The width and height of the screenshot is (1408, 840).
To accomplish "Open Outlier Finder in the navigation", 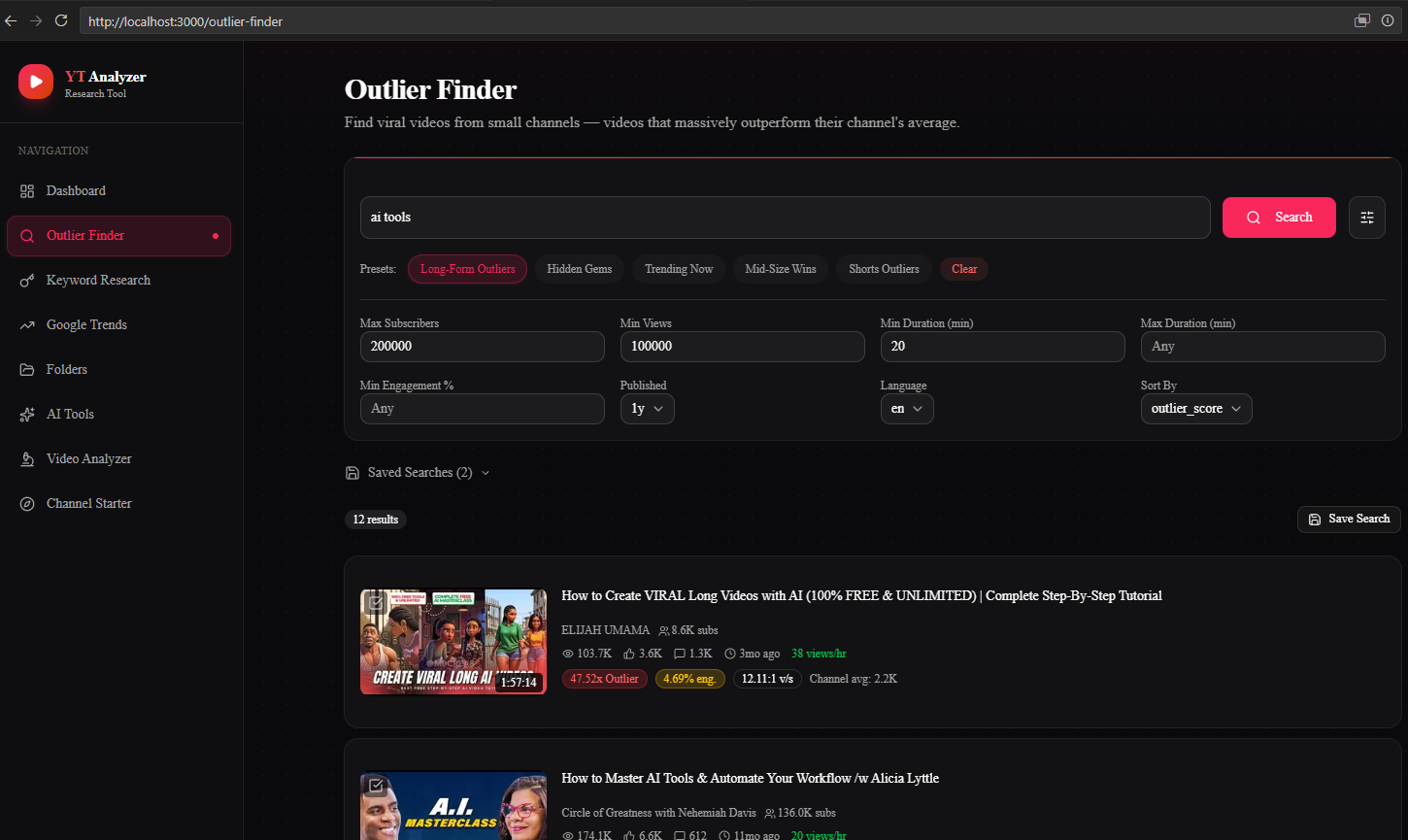I will [x=118, y=236].
